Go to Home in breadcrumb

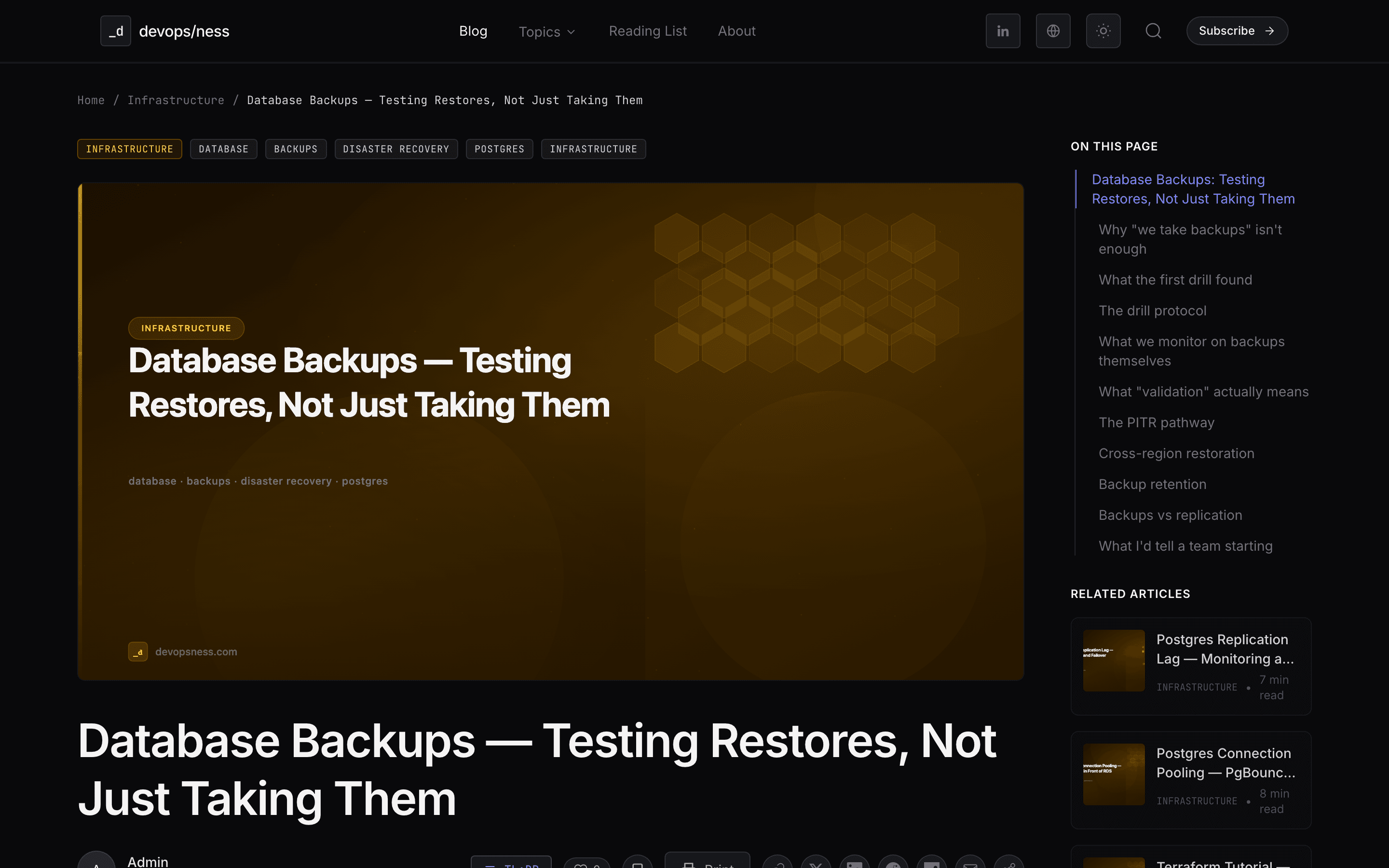tap(91, 100)
